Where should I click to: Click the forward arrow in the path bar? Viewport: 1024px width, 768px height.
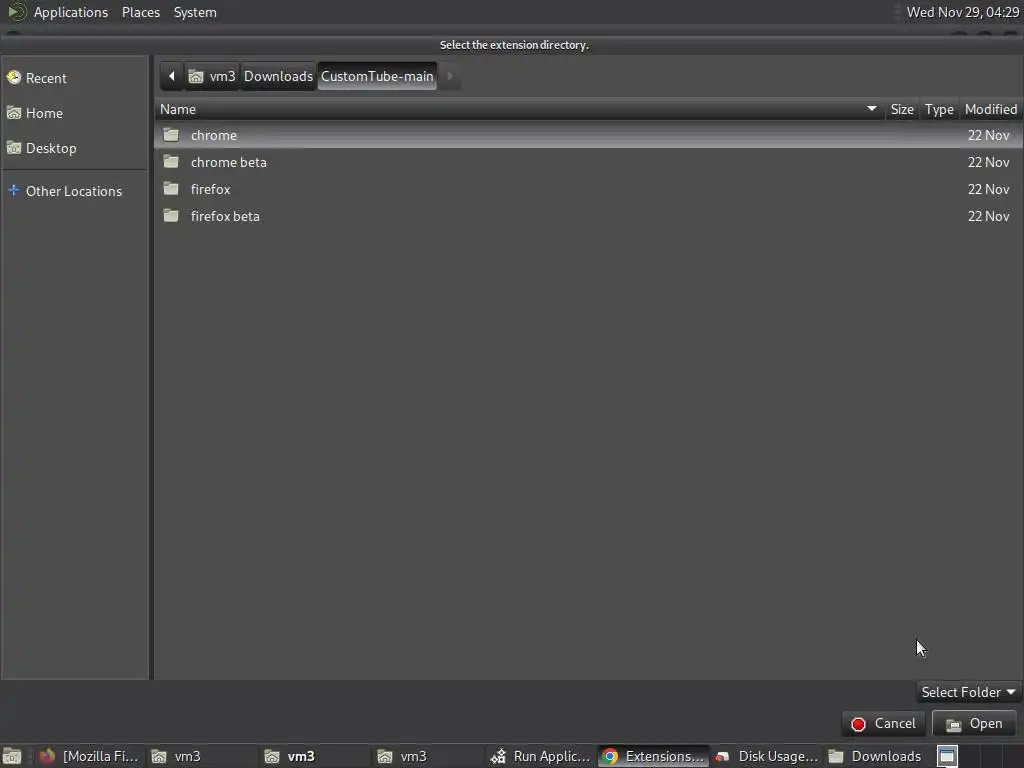click(450, 76)
